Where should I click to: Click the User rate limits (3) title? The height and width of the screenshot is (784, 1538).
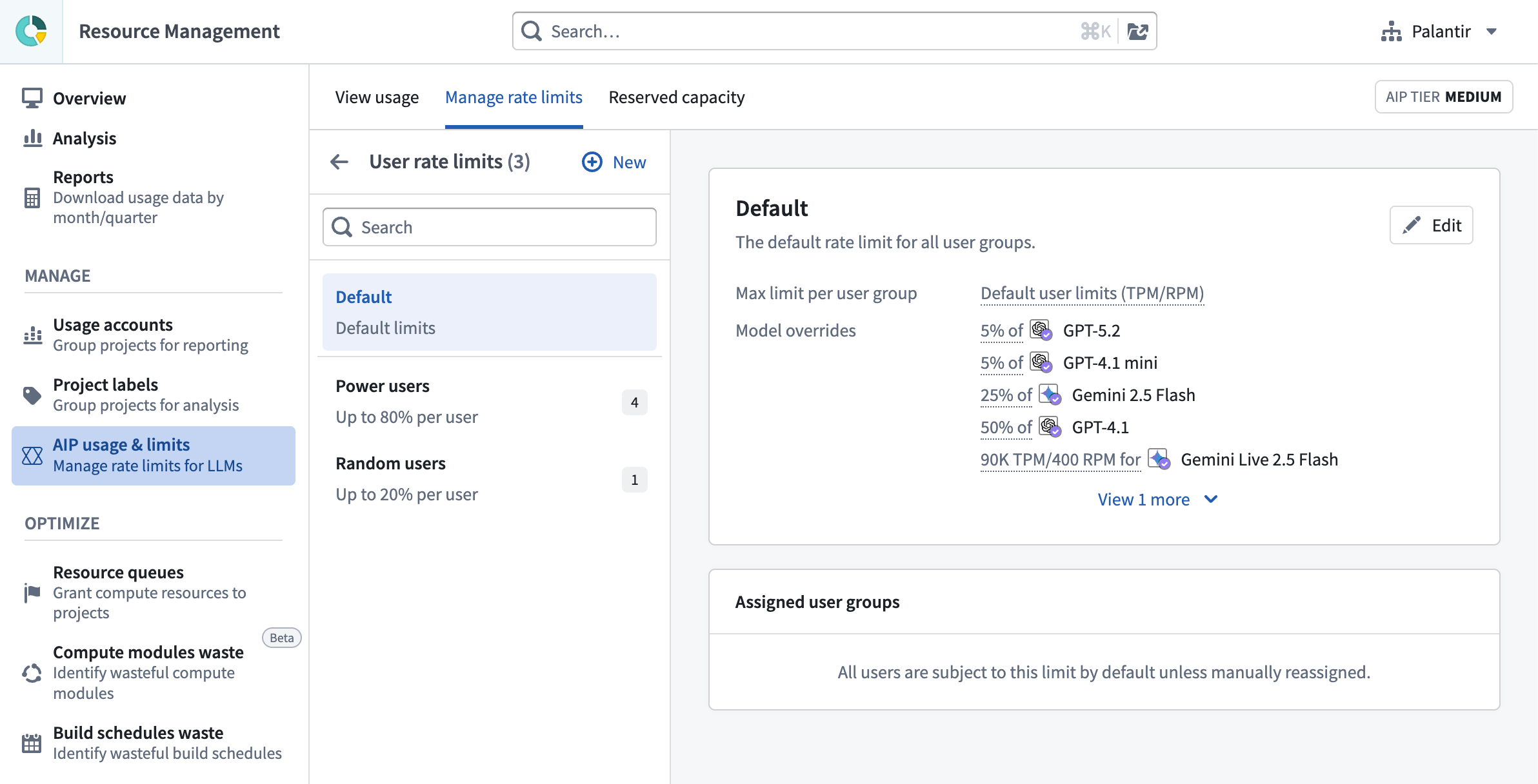tap(450, 161)
